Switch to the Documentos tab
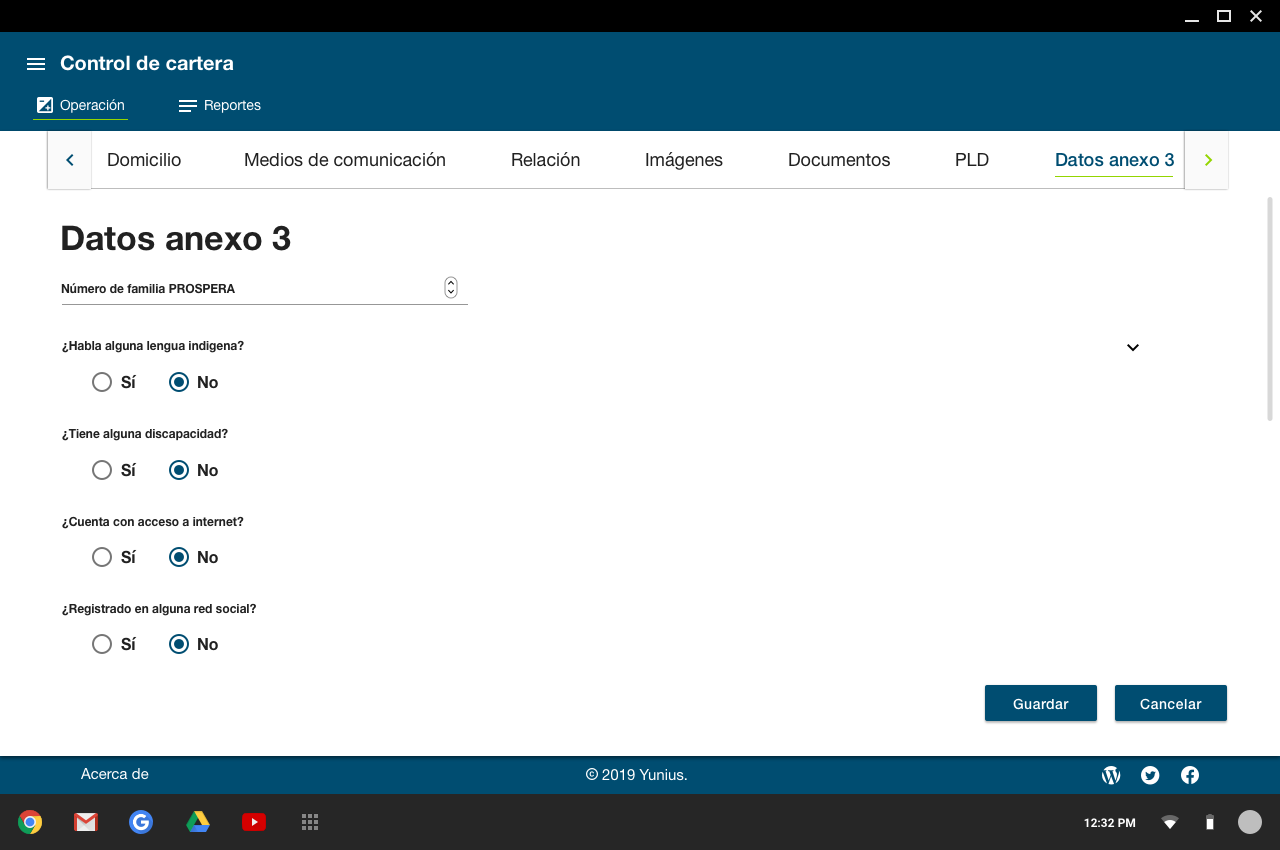 click(x=838, y=160)
